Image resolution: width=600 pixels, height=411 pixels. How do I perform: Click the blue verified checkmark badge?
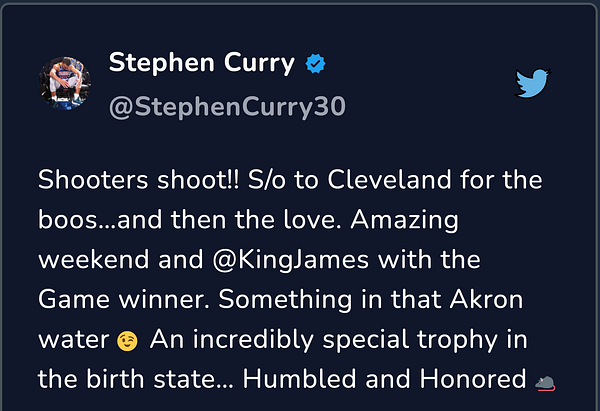click(316, 64)
